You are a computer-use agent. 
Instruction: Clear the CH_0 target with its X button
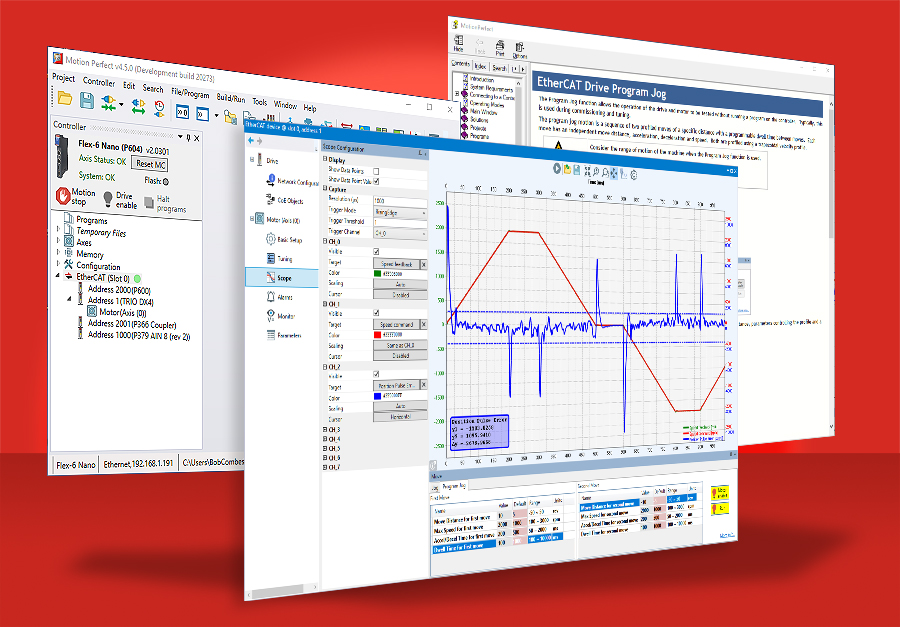click(x=424, y=264)
